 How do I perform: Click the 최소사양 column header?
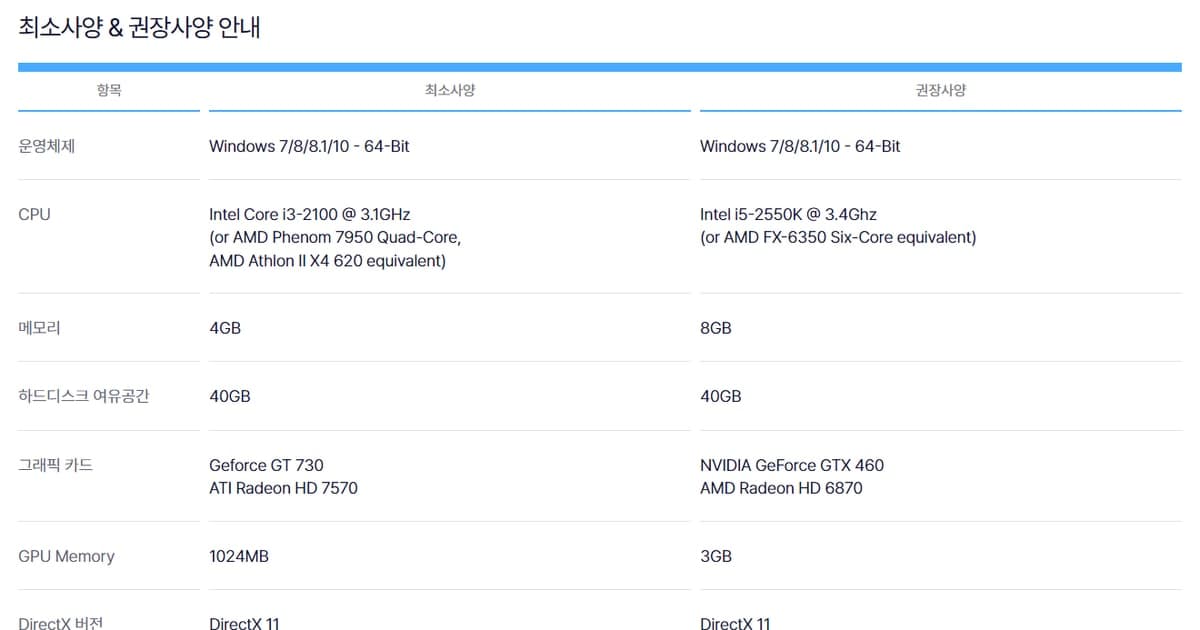450,90
